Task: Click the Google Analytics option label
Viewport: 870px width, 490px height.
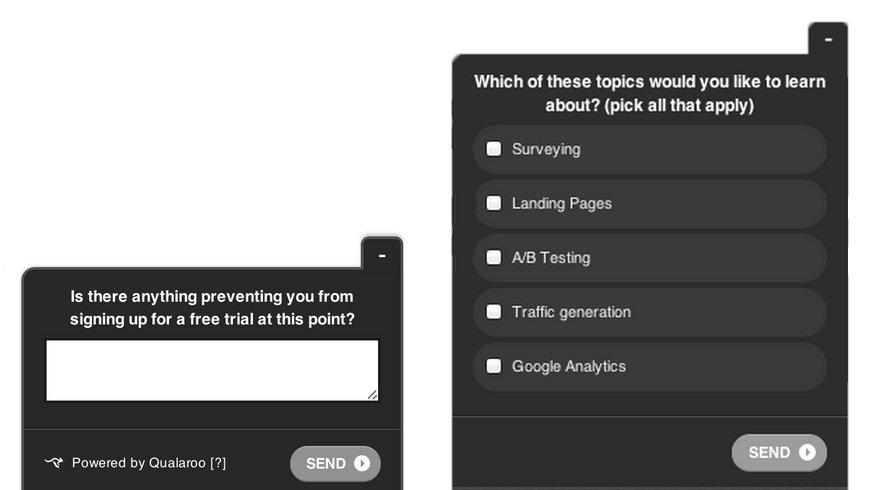Action: coord(569,366)
